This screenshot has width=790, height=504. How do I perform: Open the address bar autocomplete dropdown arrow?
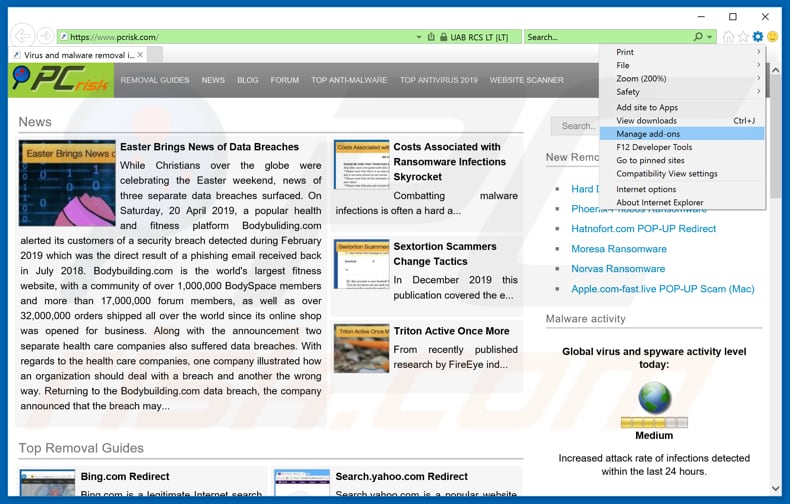419,37
